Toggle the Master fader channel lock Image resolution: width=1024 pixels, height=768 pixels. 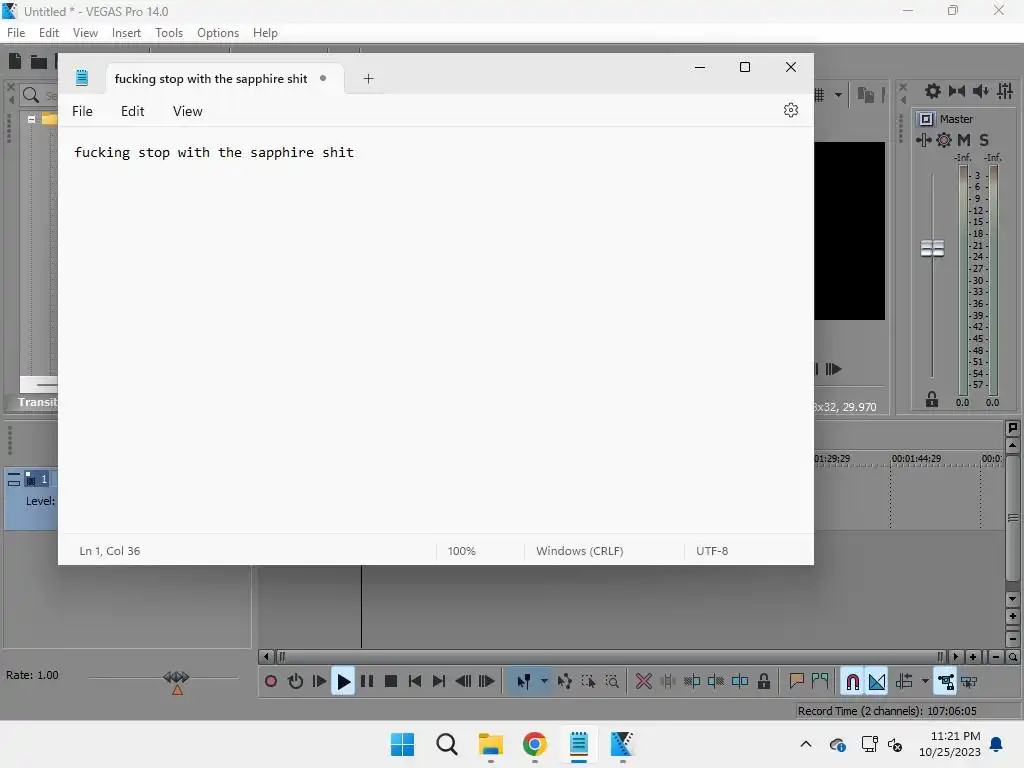tap(932, 399)
